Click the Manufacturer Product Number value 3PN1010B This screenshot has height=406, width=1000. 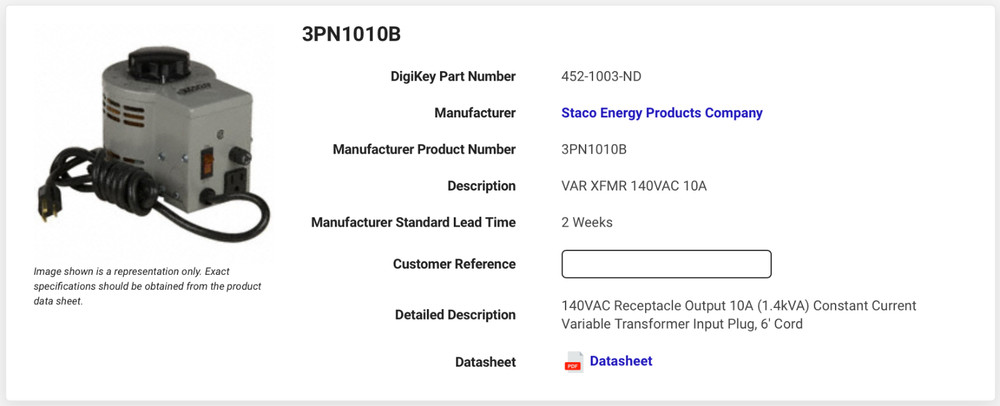click(x=594, y=149)
